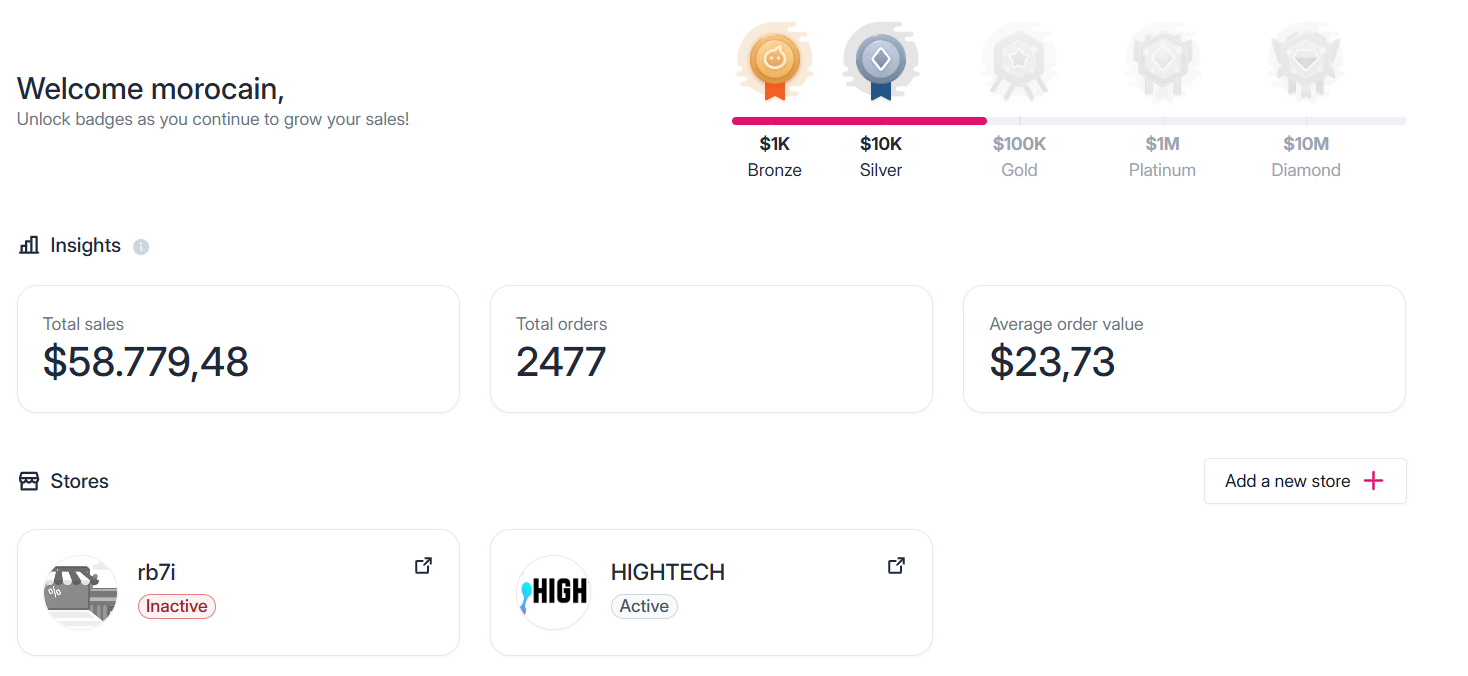Click the Insights info icon
This screenshot has height=676, width=1468.
pyautogui.click(x=141, y=247)
